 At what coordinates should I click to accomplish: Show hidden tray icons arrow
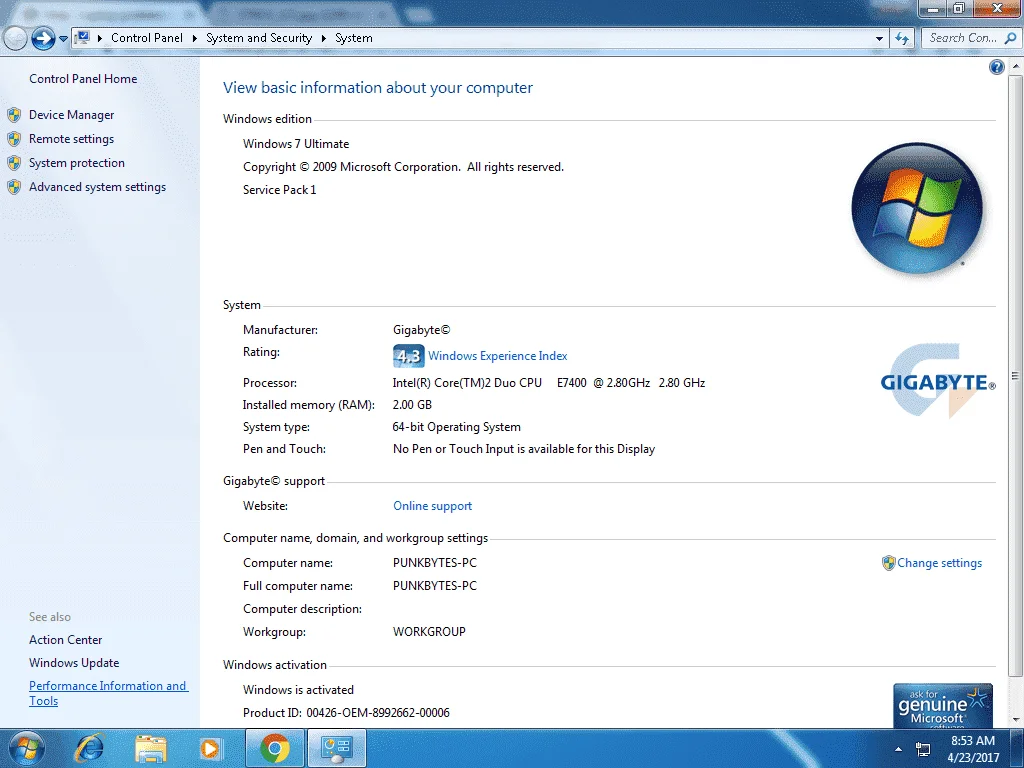(x=898, y=749)
